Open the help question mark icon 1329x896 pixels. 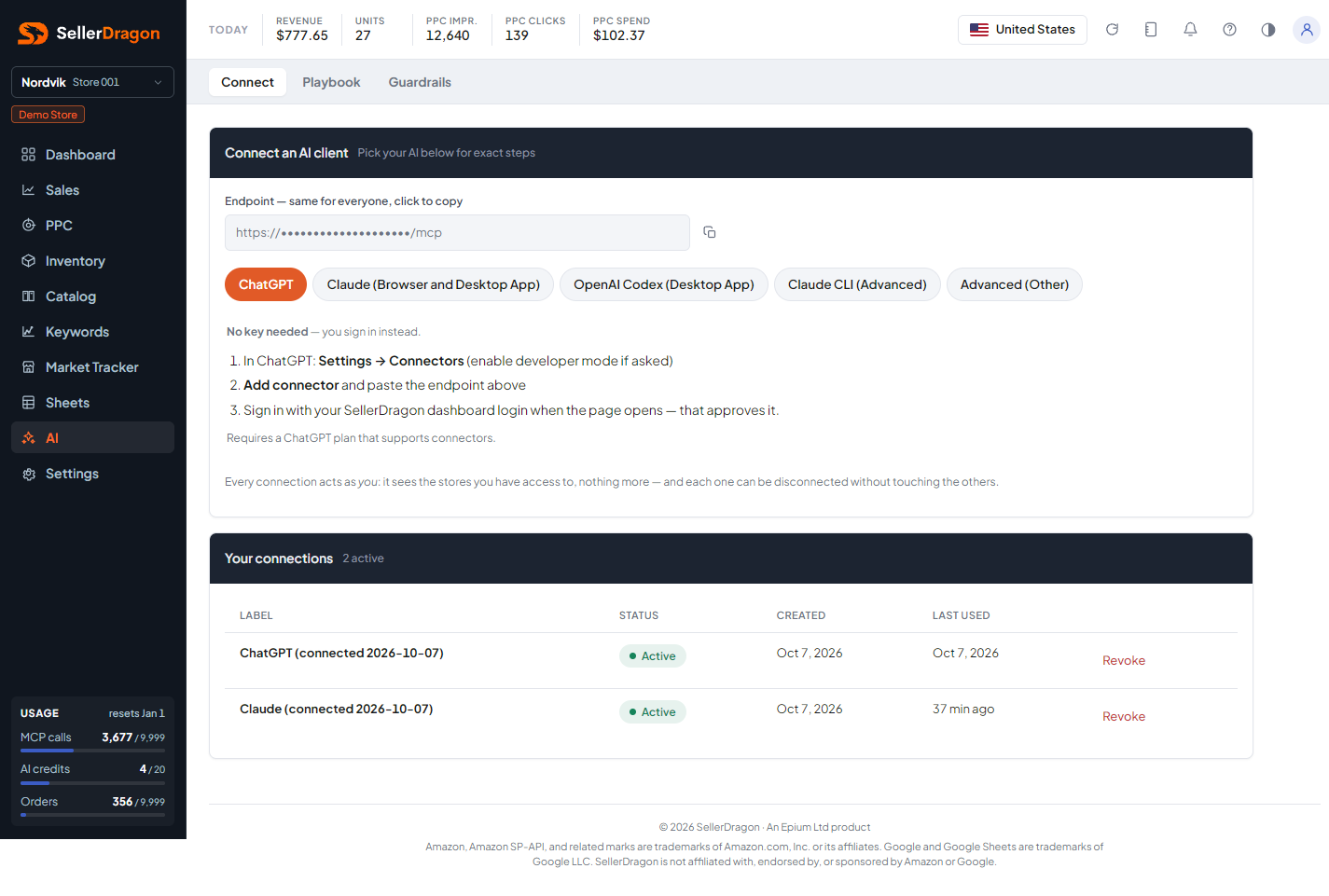pos(1229,30)
